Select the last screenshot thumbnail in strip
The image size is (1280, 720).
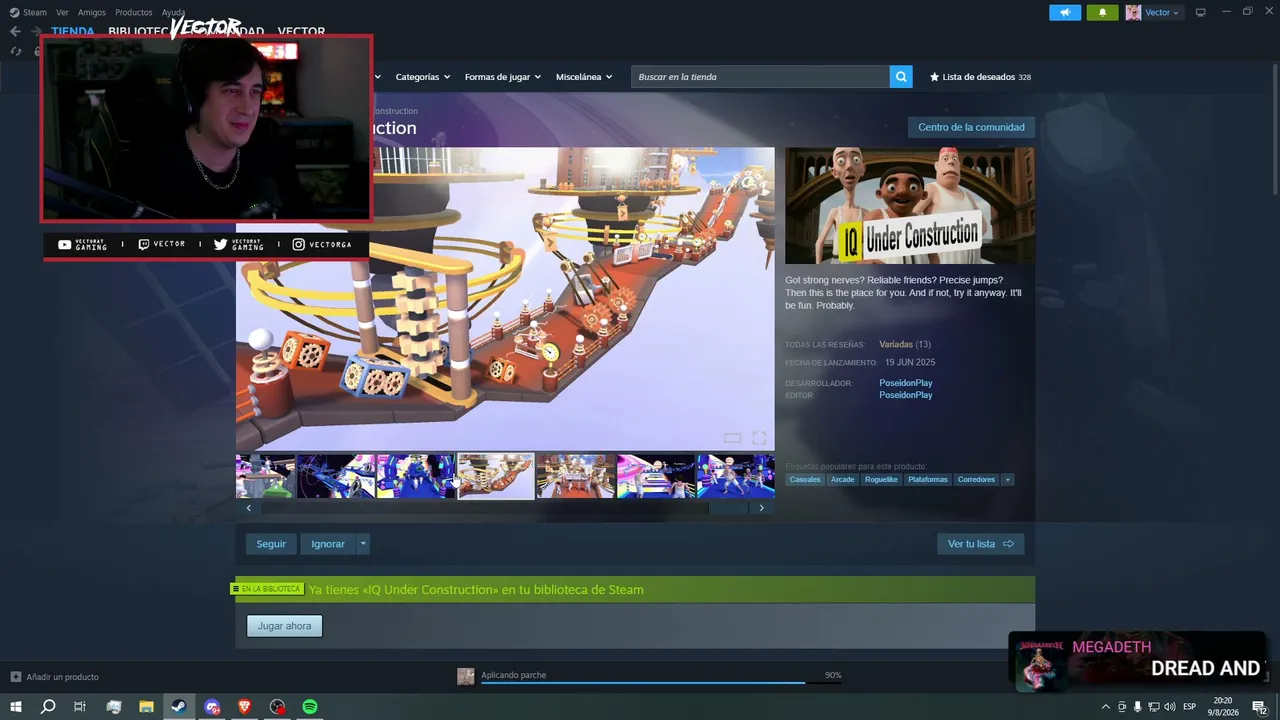point(736,476)
